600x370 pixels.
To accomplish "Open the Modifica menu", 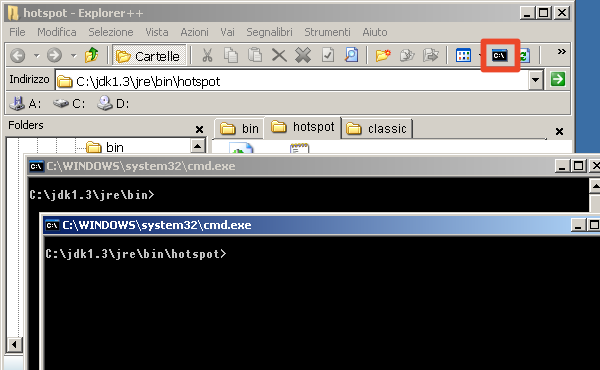I will [57, 32].
